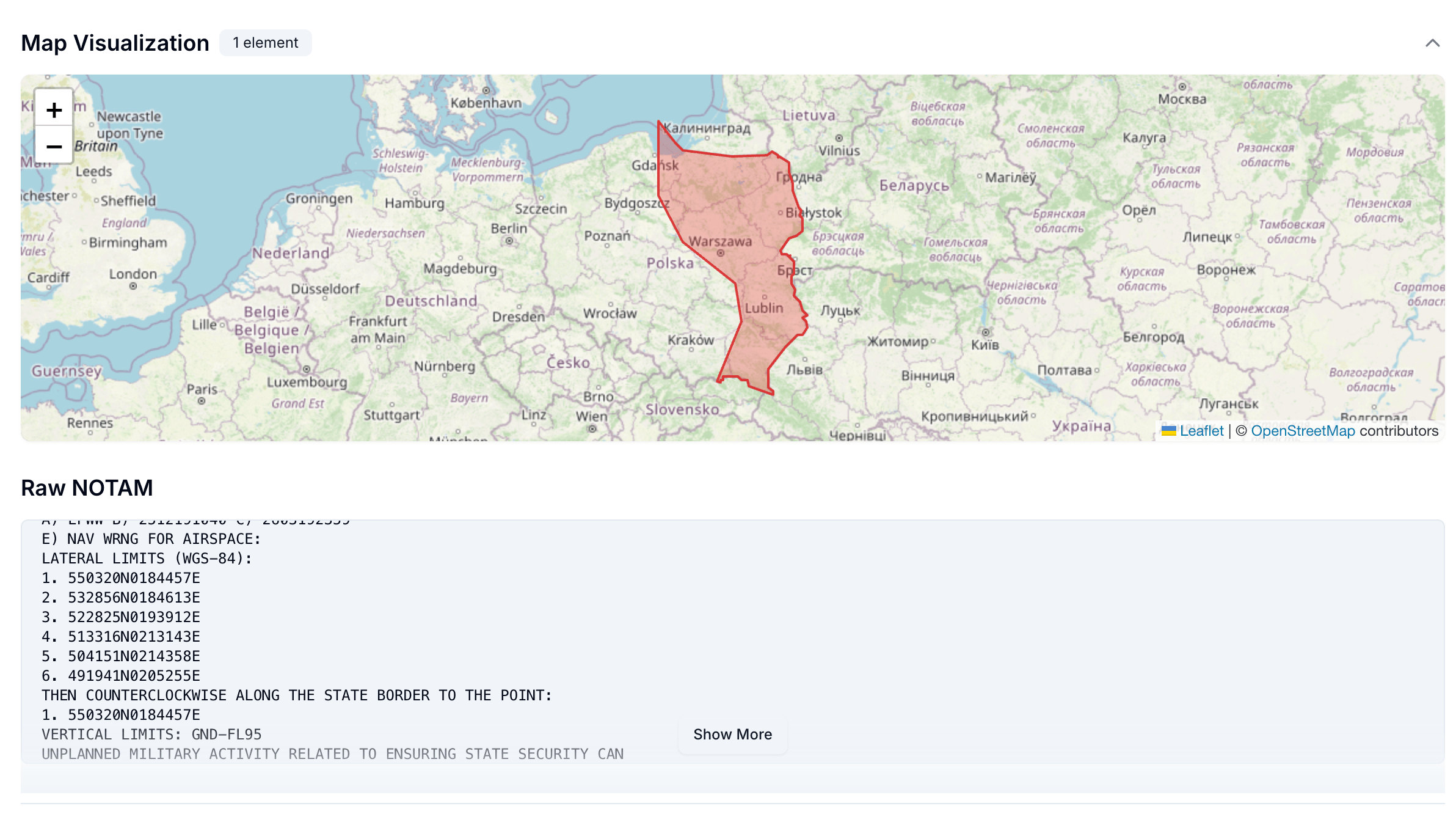Click the Київ label on the map

pyautogui.click(x=985, y=345)
